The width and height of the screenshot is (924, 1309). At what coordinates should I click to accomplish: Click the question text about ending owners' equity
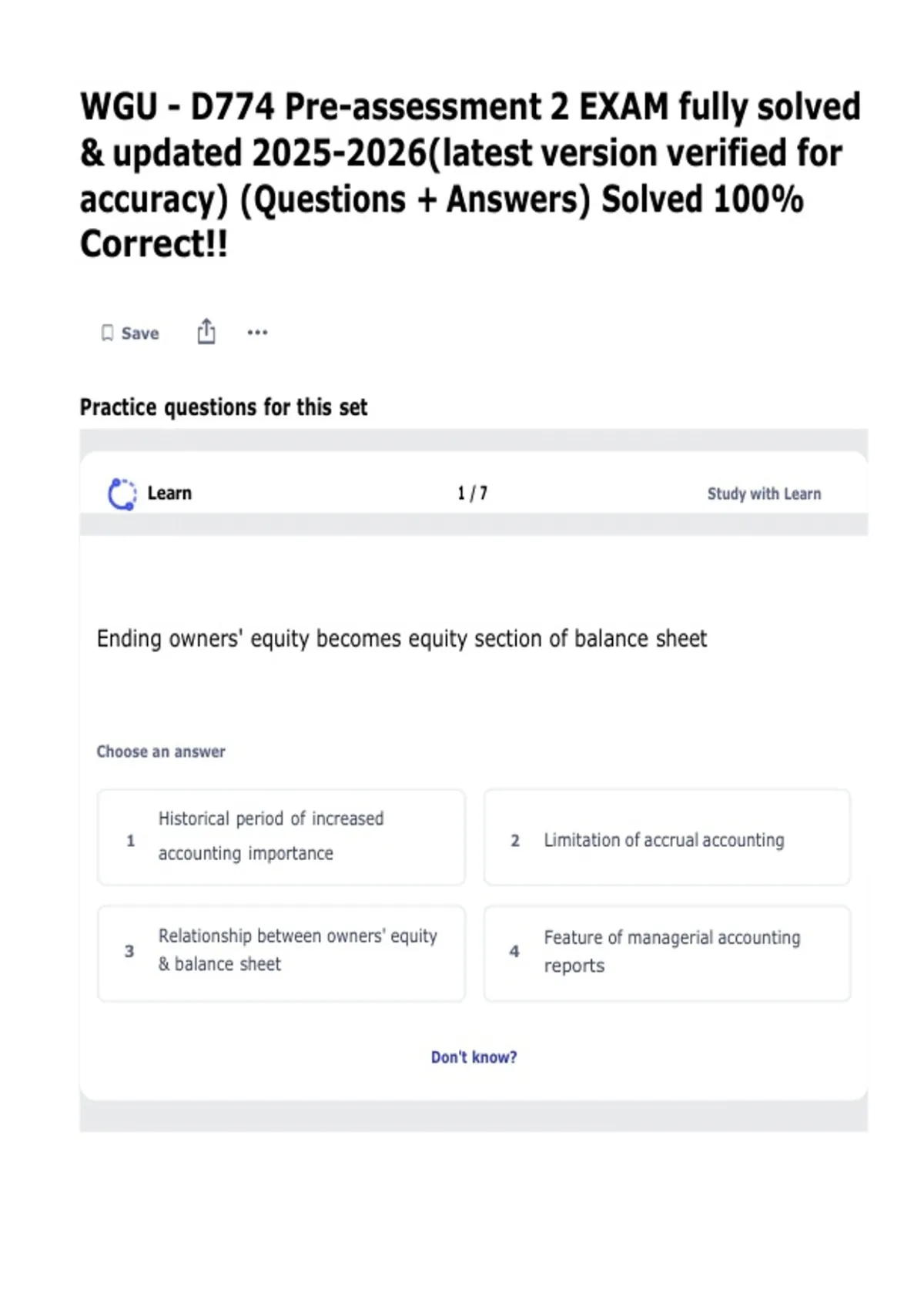coord(401,638)
